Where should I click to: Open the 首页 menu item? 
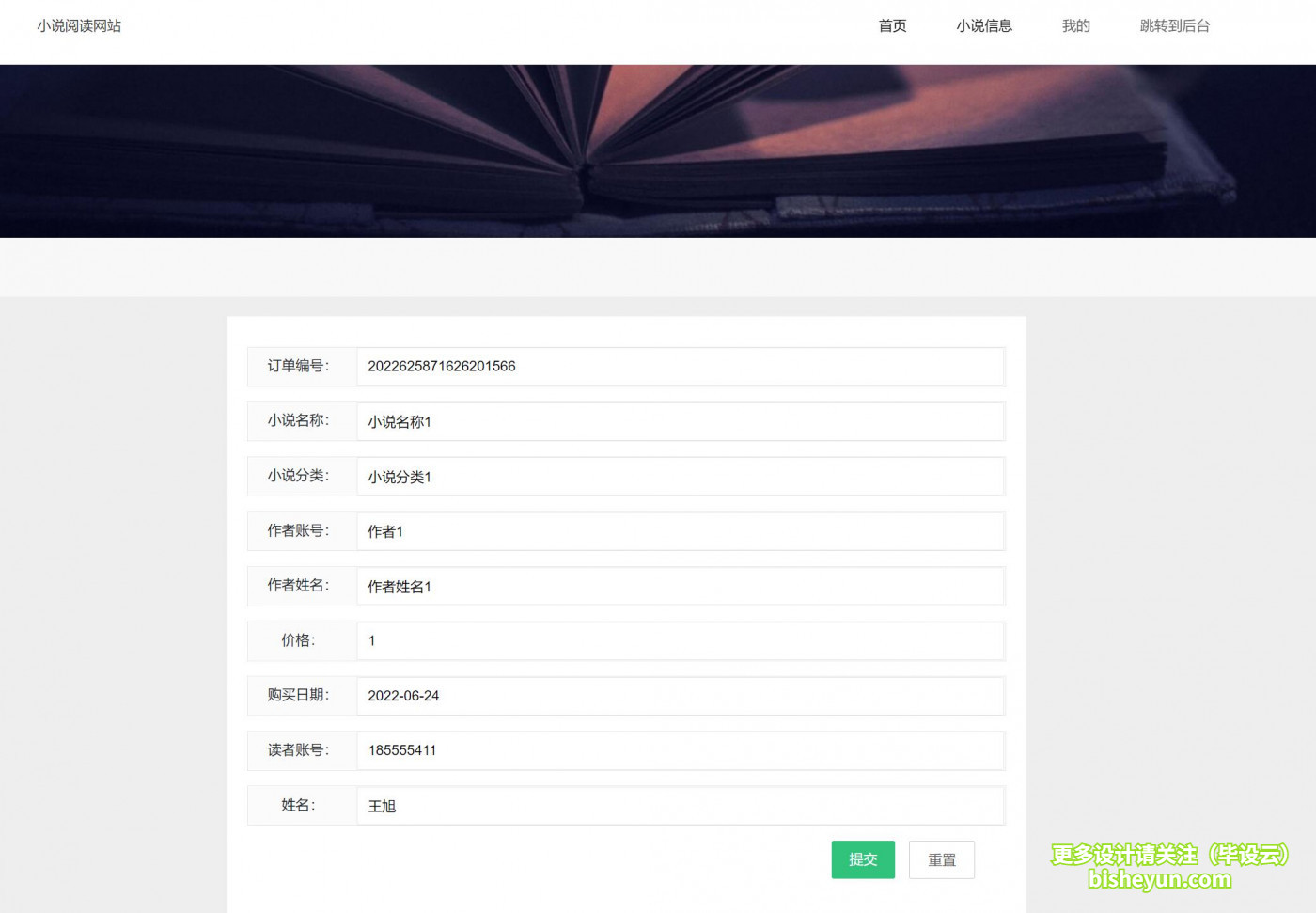(x=892, y=26)
